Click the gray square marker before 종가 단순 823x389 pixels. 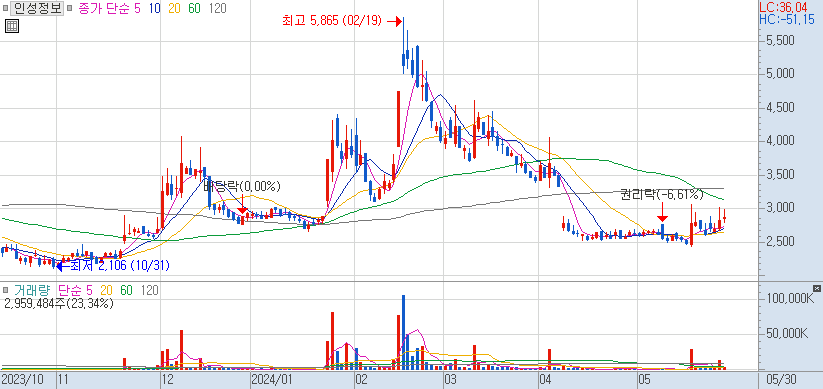(70, 8)
